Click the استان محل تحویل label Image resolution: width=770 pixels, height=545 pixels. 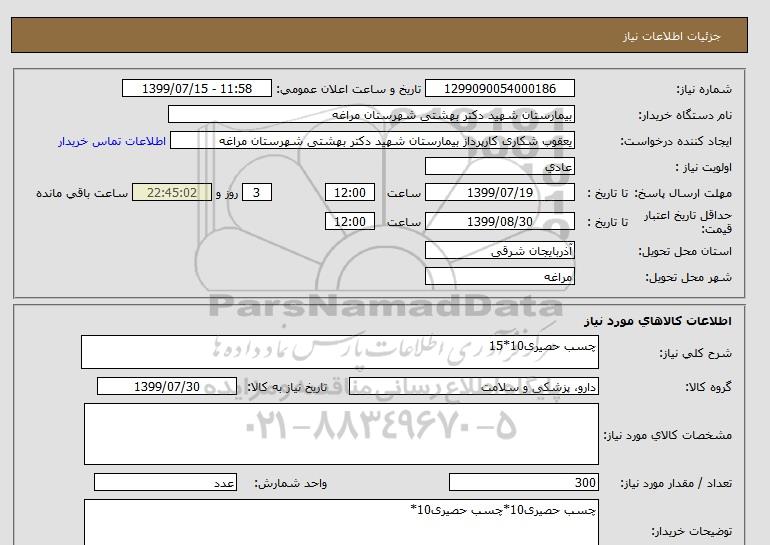tap(685, 251)
